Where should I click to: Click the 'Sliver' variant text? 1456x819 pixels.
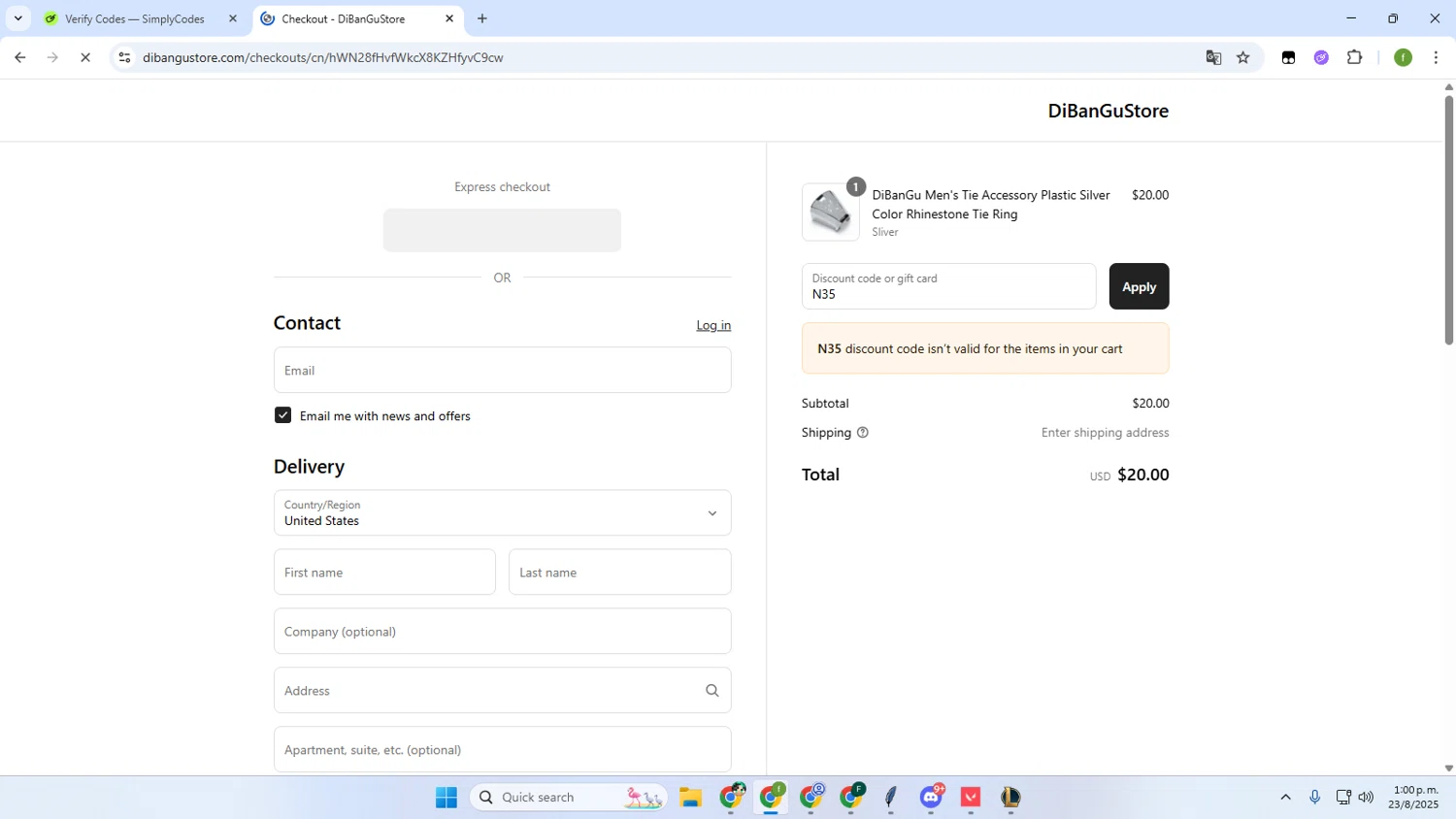click(x=884, y=232)
